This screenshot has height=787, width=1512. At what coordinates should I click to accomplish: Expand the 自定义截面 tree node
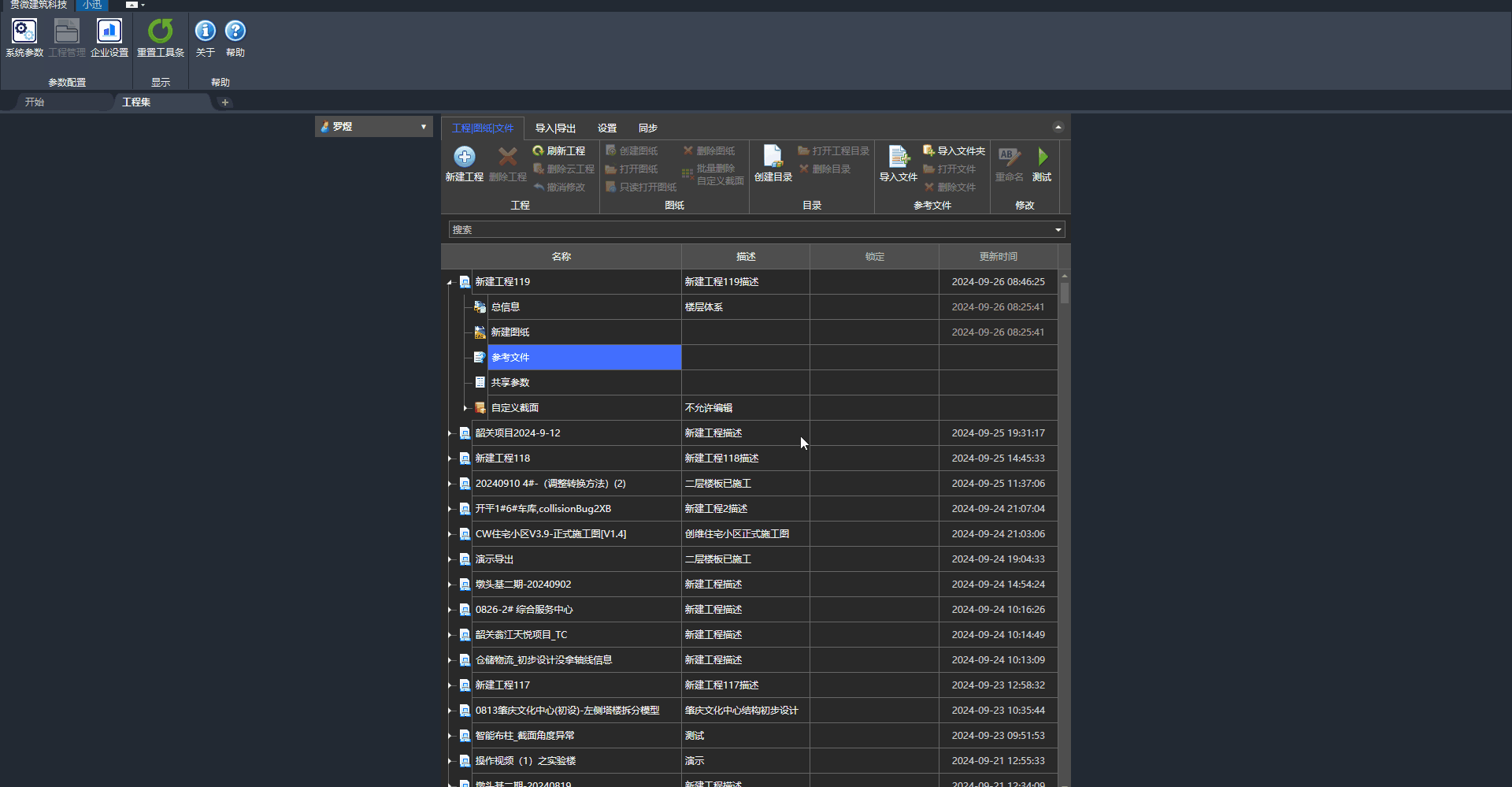(465, 408)
